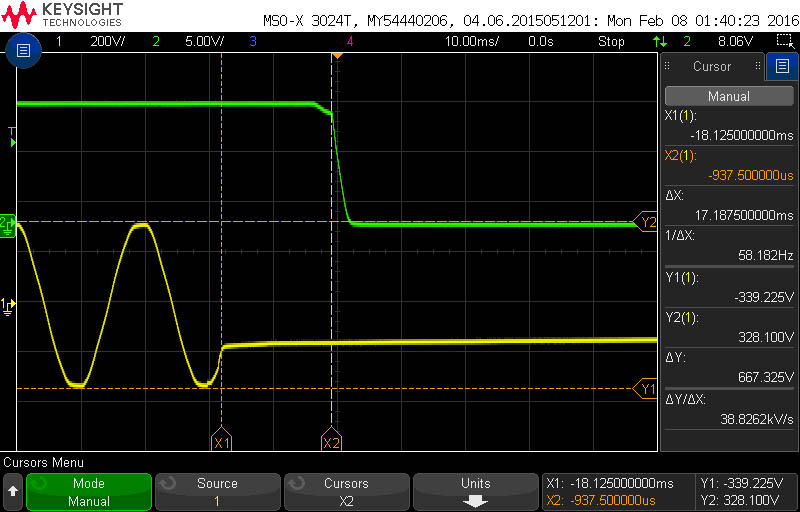Open the Mode Manual softkey

coord(89,492)
